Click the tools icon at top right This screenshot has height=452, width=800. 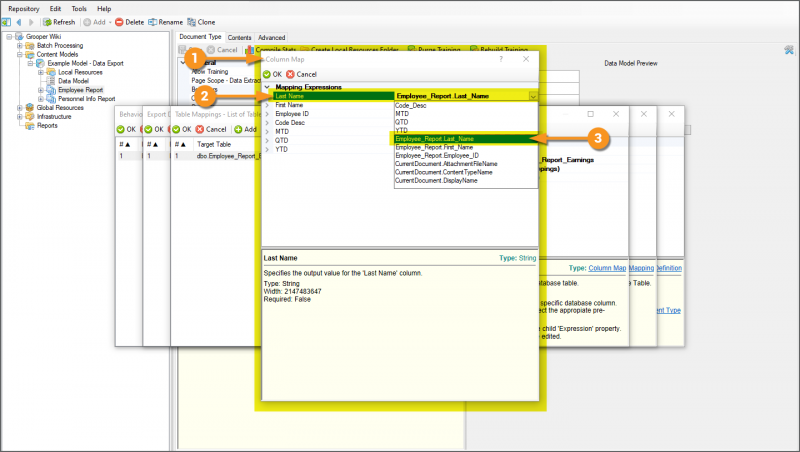tap(789, 50)
